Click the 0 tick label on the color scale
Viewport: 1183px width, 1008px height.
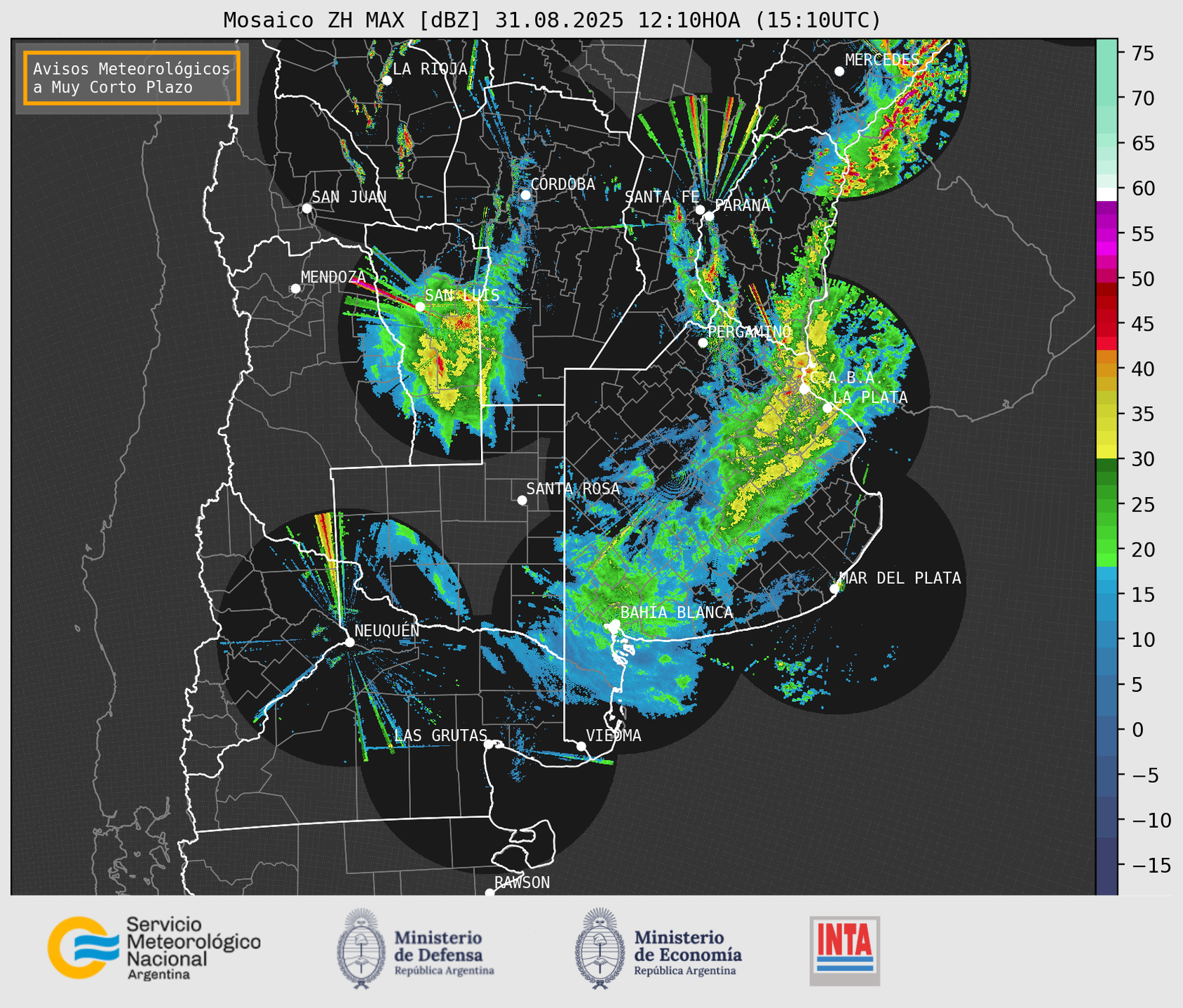[1137, 730]
